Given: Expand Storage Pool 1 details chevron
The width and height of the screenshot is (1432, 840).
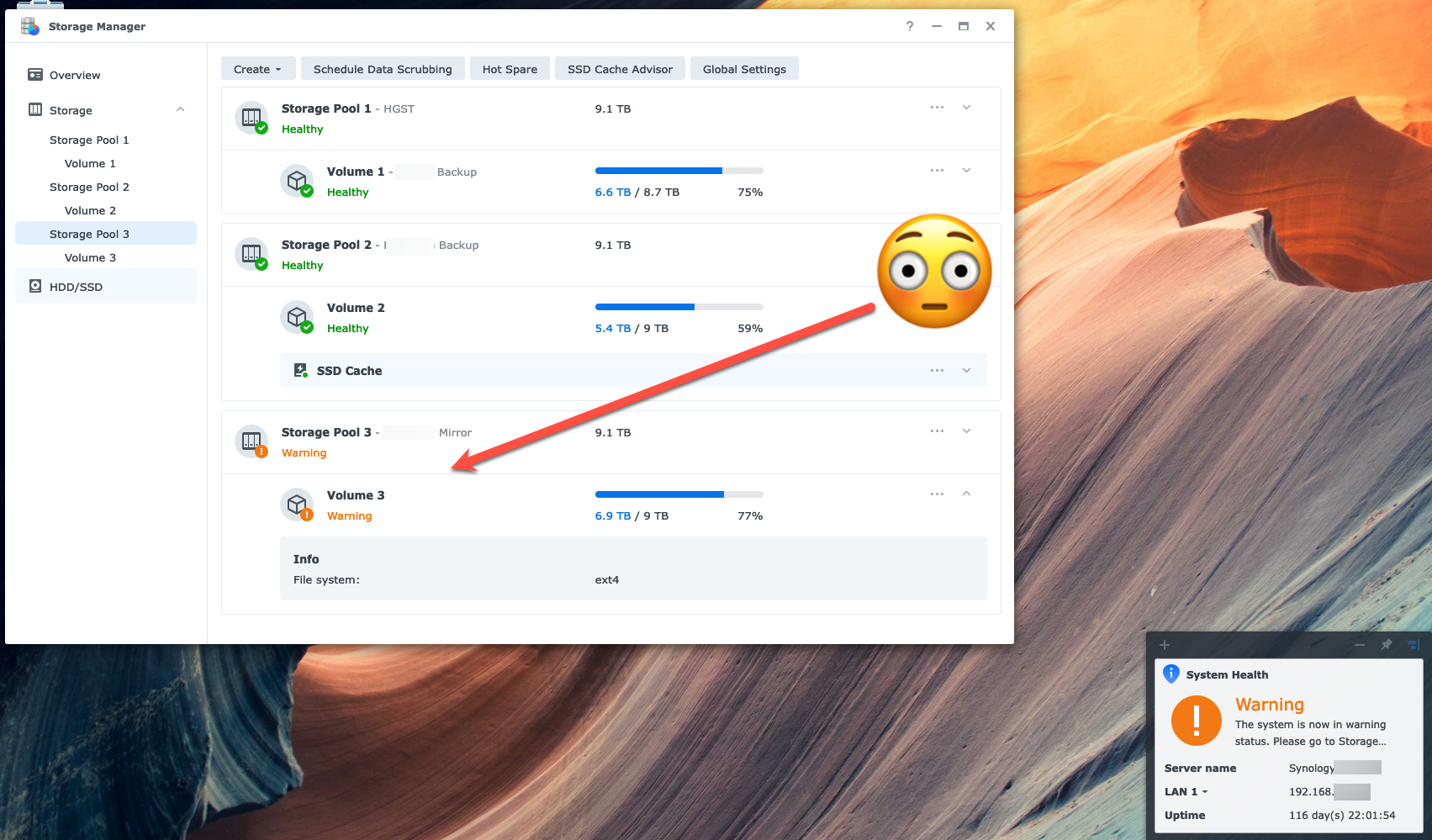Looking at the screenshot, I should tap(967, 108).
